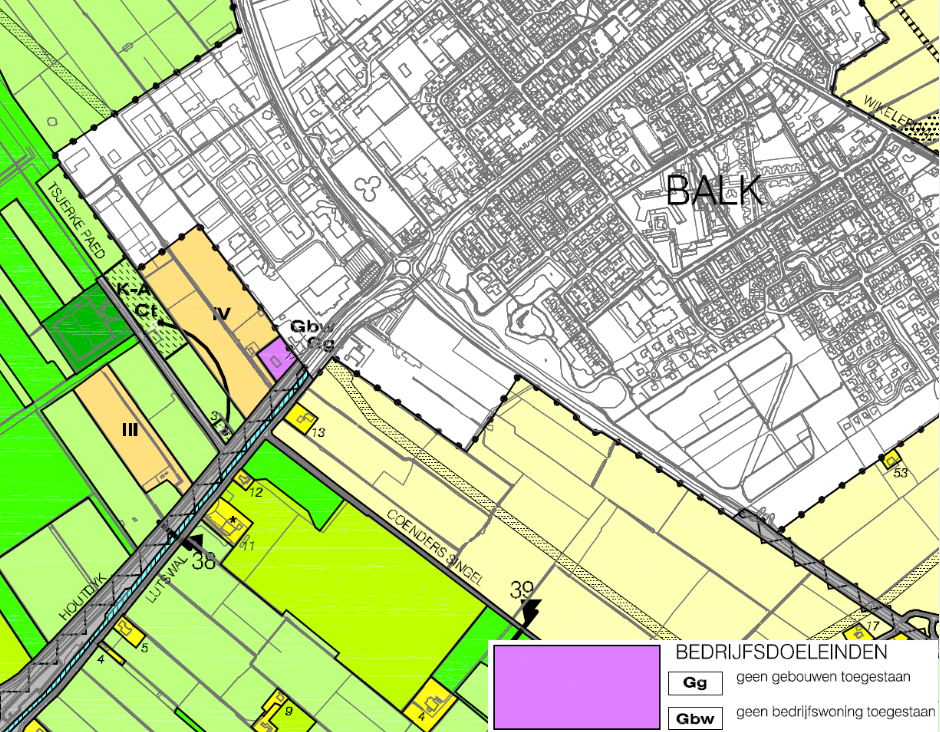Click the black arrow marker beside number 38
Image resolution: width=940 pixels, height=732 pixels.
click(x=193, y=542)
